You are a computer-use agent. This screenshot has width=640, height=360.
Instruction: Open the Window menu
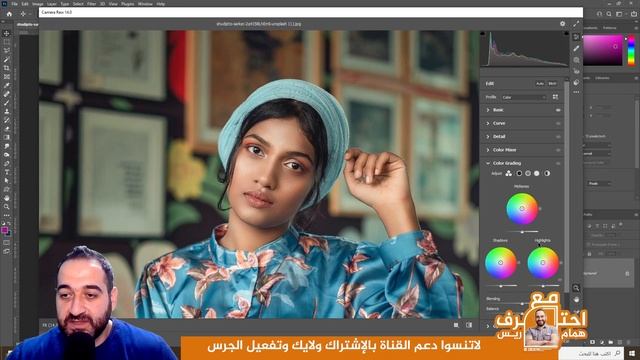click(x=145, y=4)
